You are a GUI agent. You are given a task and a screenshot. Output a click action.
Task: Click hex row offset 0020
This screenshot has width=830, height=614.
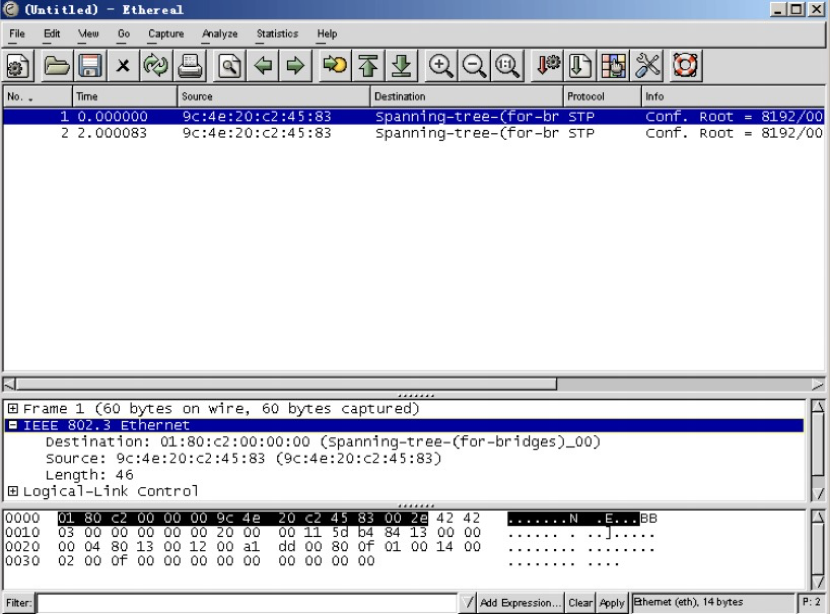point(23,547)
